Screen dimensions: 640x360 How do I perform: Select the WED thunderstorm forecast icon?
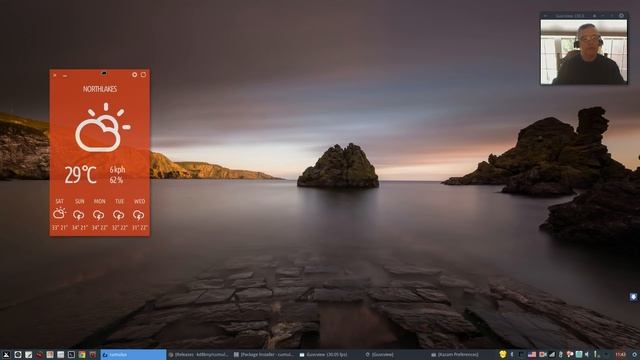138,215
